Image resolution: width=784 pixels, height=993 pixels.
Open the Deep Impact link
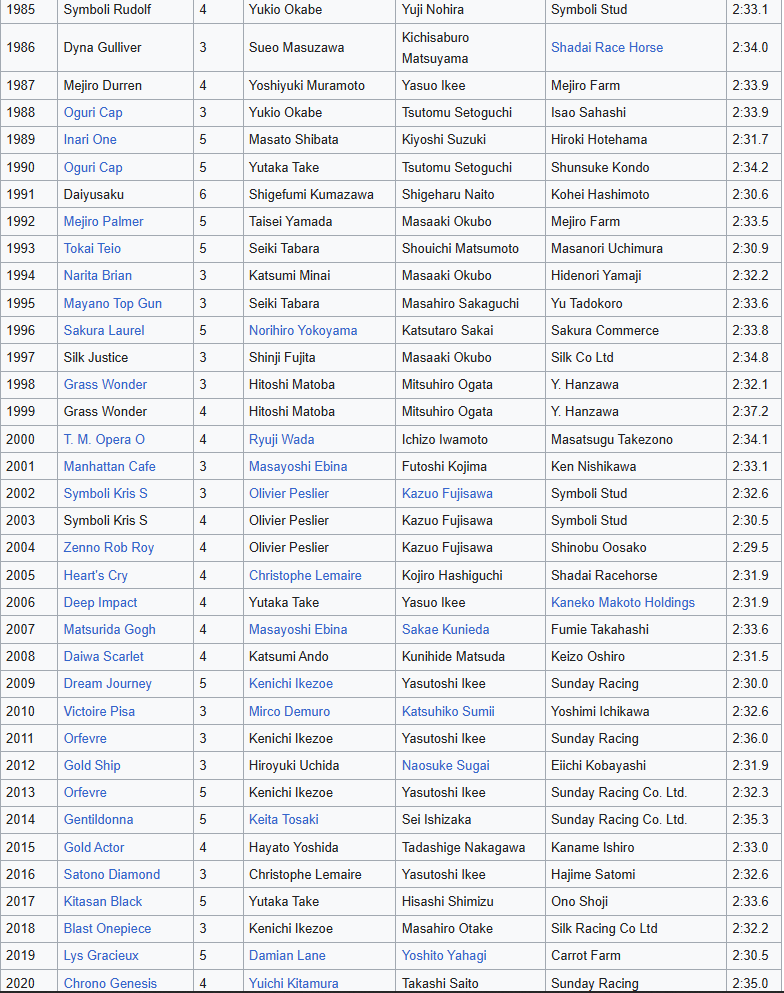coord(100,603)
